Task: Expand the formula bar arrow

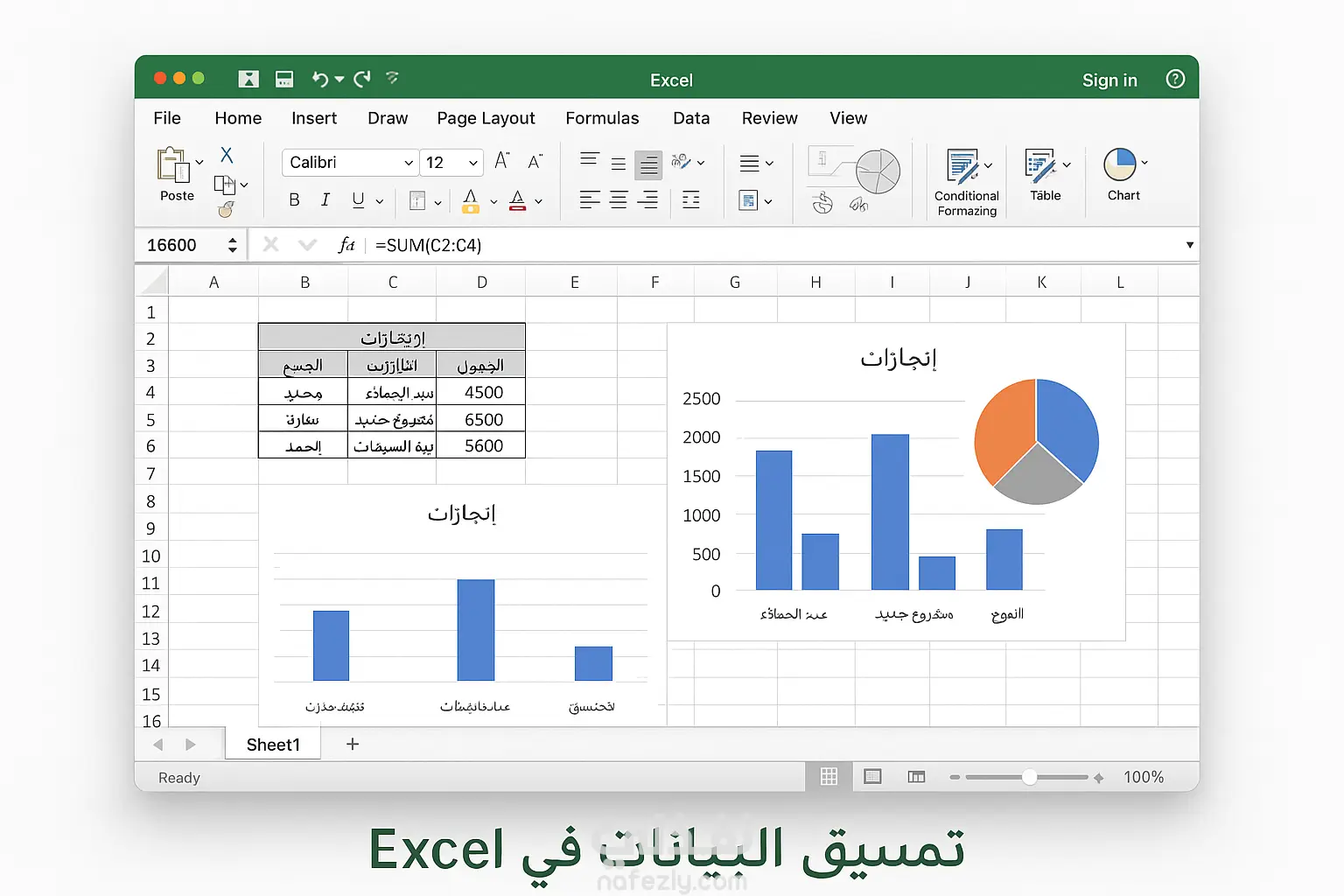Action: pos(1190,245)
